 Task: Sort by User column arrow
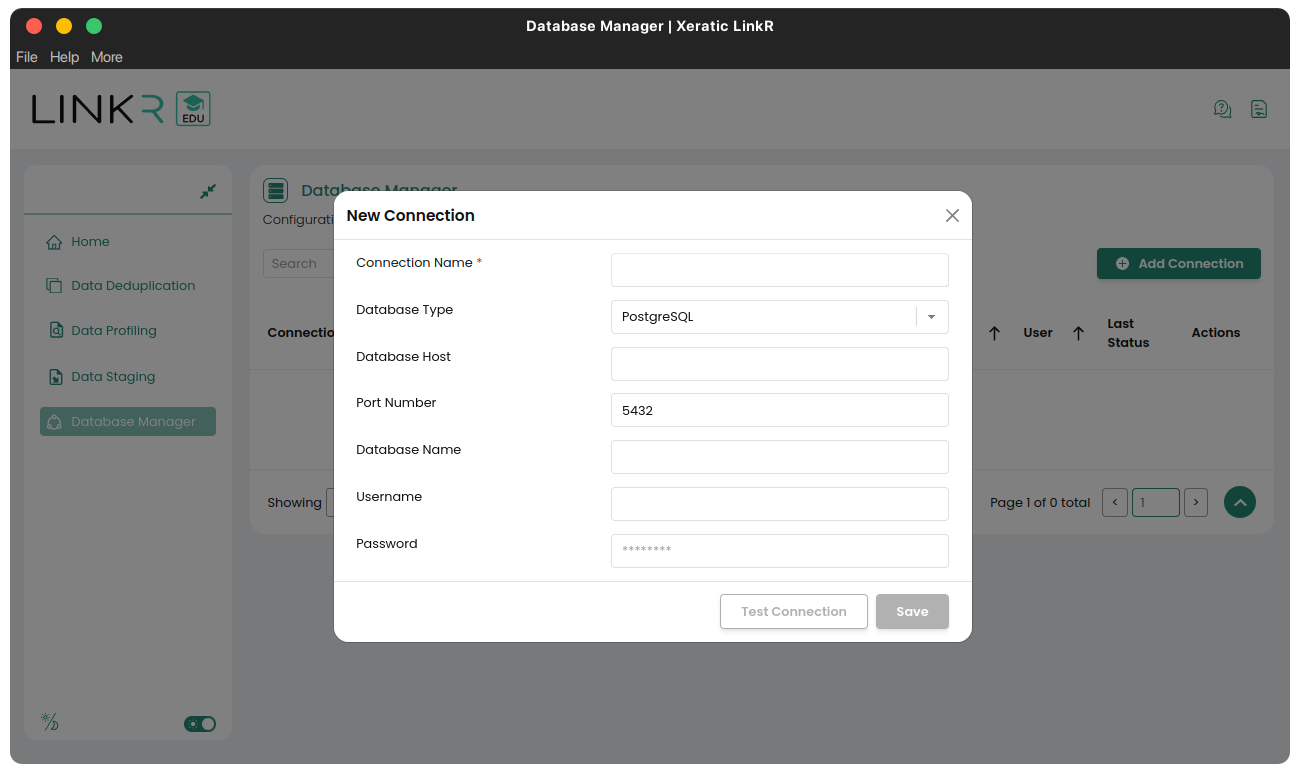1078,333
